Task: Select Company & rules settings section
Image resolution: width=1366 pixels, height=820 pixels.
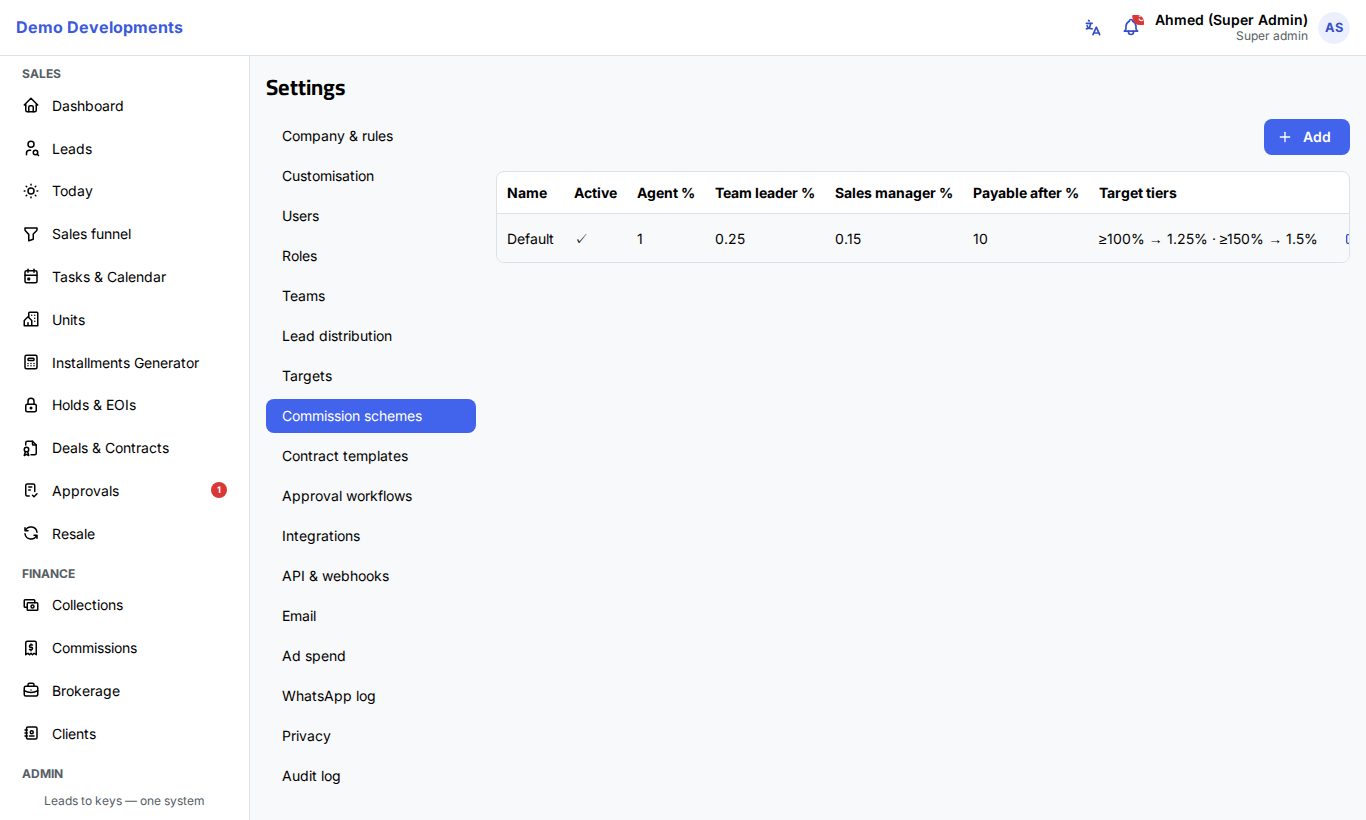Action: [371, 136]
